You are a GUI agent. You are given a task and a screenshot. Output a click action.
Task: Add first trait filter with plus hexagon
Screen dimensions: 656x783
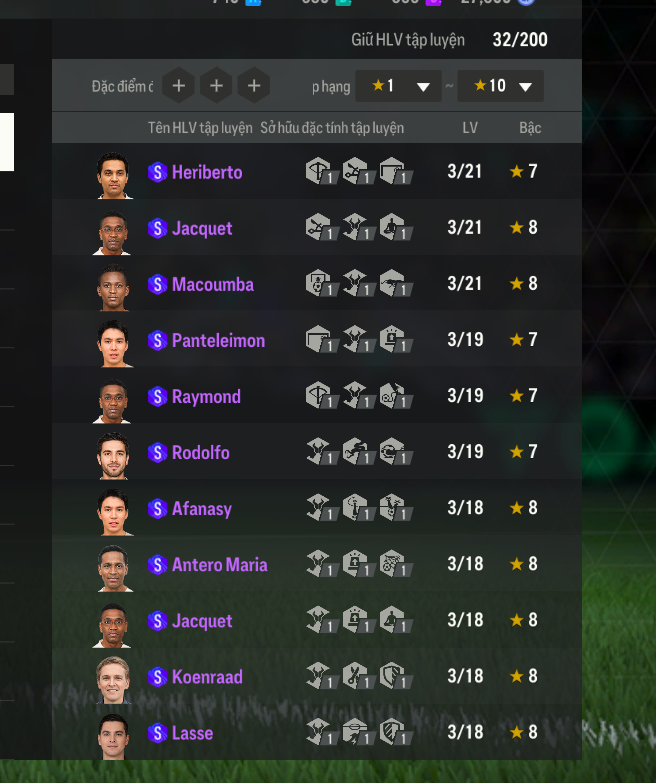(x=178, y=85)
